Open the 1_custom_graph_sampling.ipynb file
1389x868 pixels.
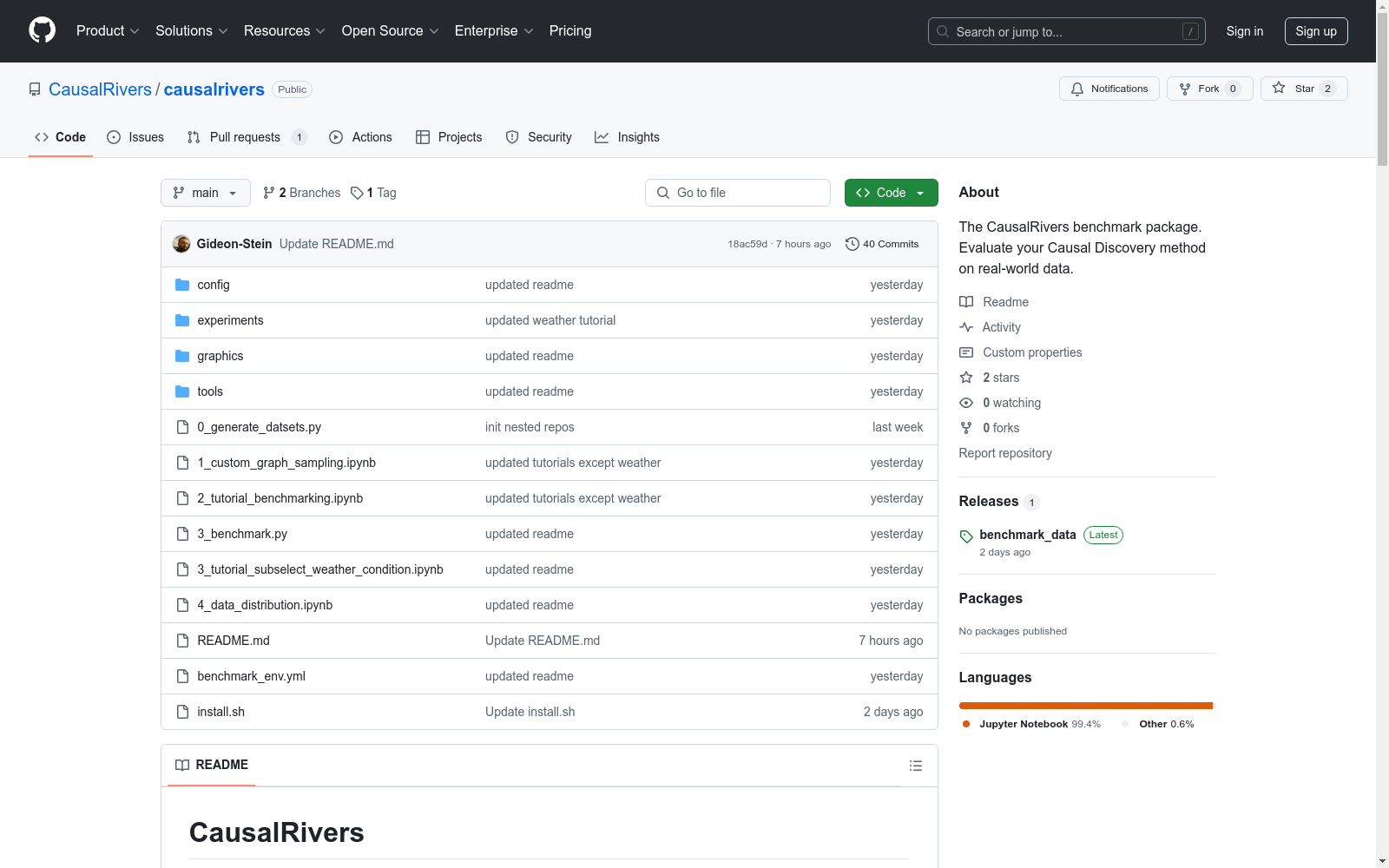[x=286, y=463]
